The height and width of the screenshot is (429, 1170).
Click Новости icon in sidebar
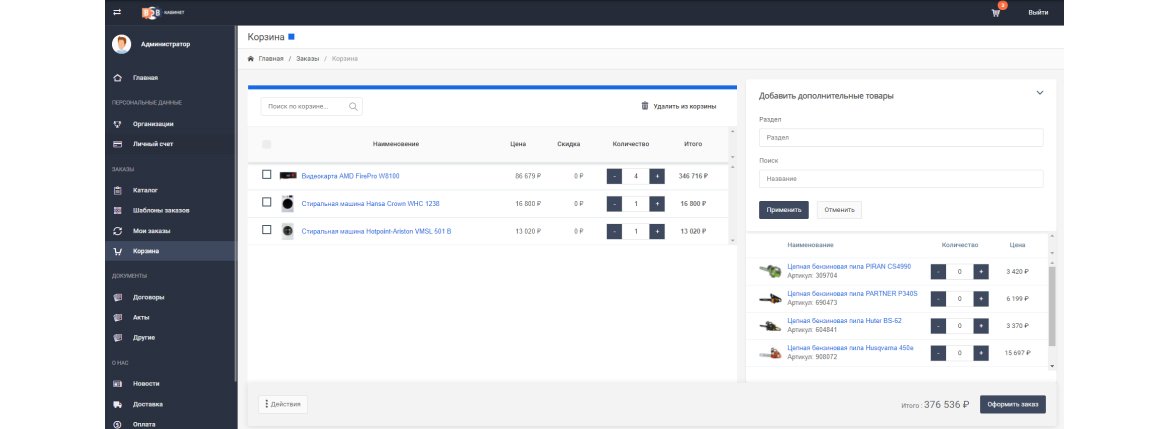click(117, 383)
